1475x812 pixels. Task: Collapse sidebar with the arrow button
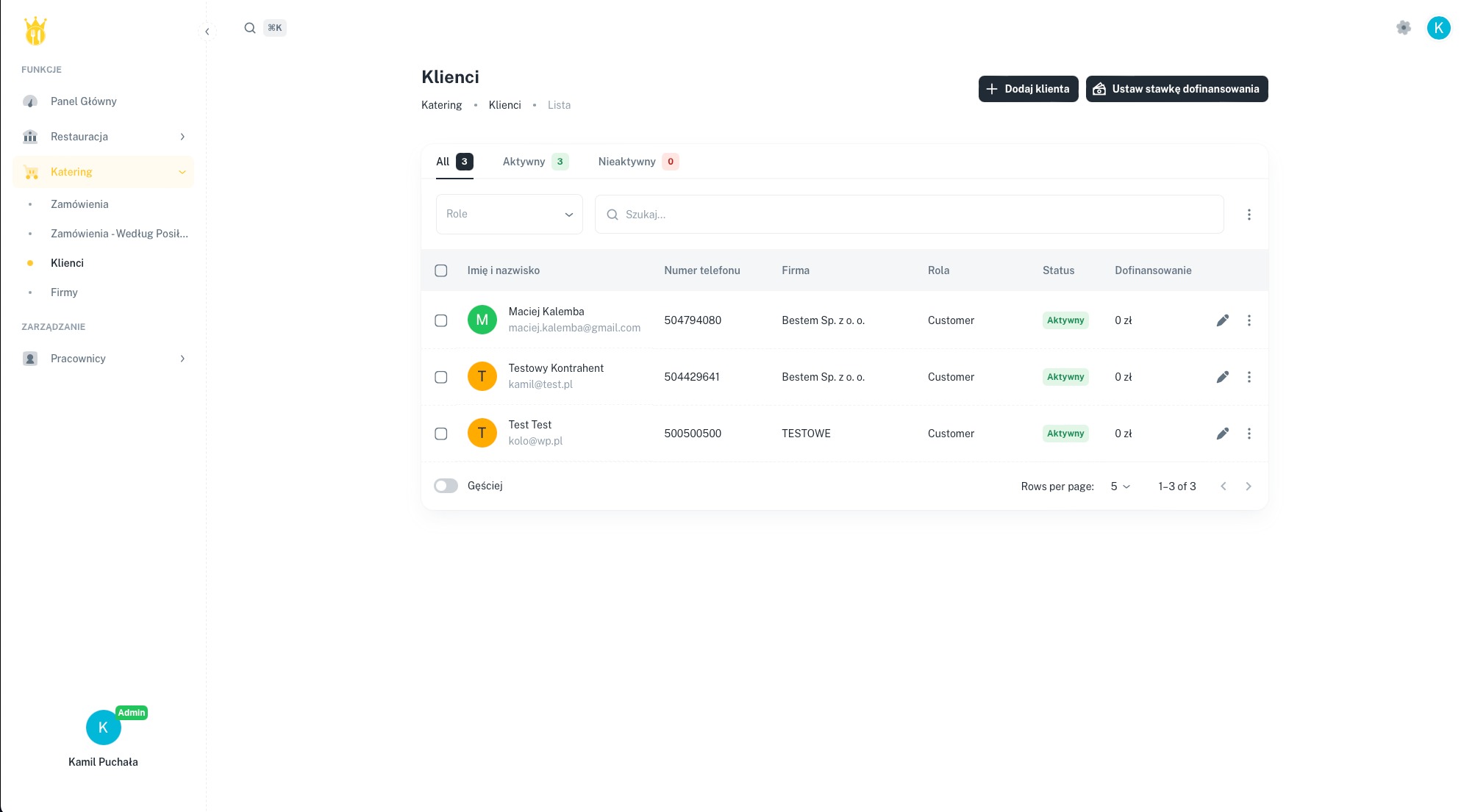coord(207,32)
